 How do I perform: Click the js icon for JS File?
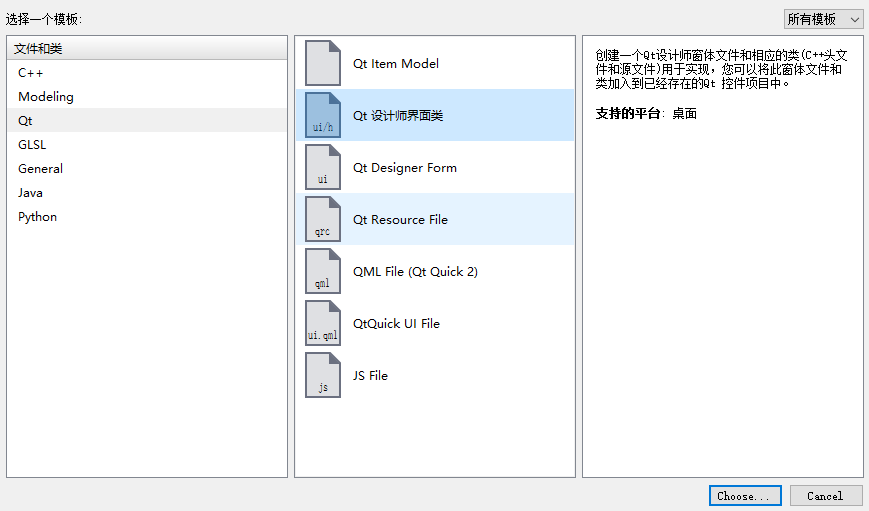(x=323, y=376)
